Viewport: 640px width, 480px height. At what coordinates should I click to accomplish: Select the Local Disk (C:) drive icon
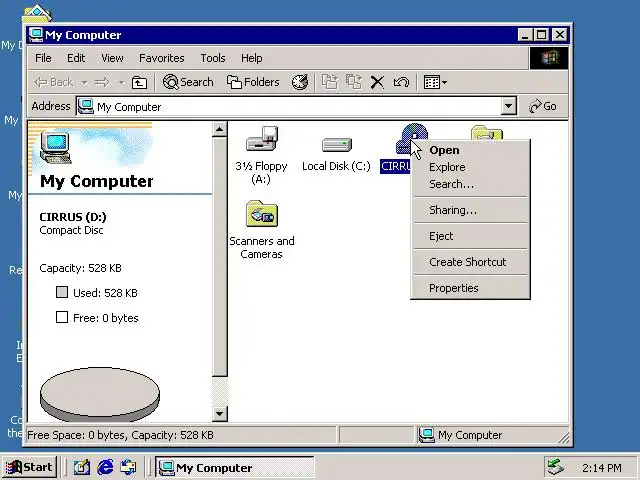pyautogui.click(x=337, y=144)
